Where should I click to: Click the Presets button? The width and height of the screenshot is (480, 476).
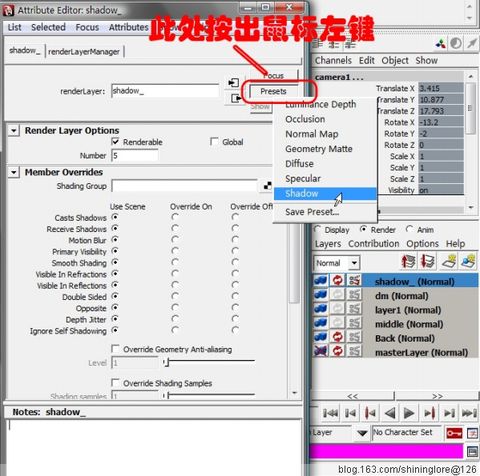(273, 91)
